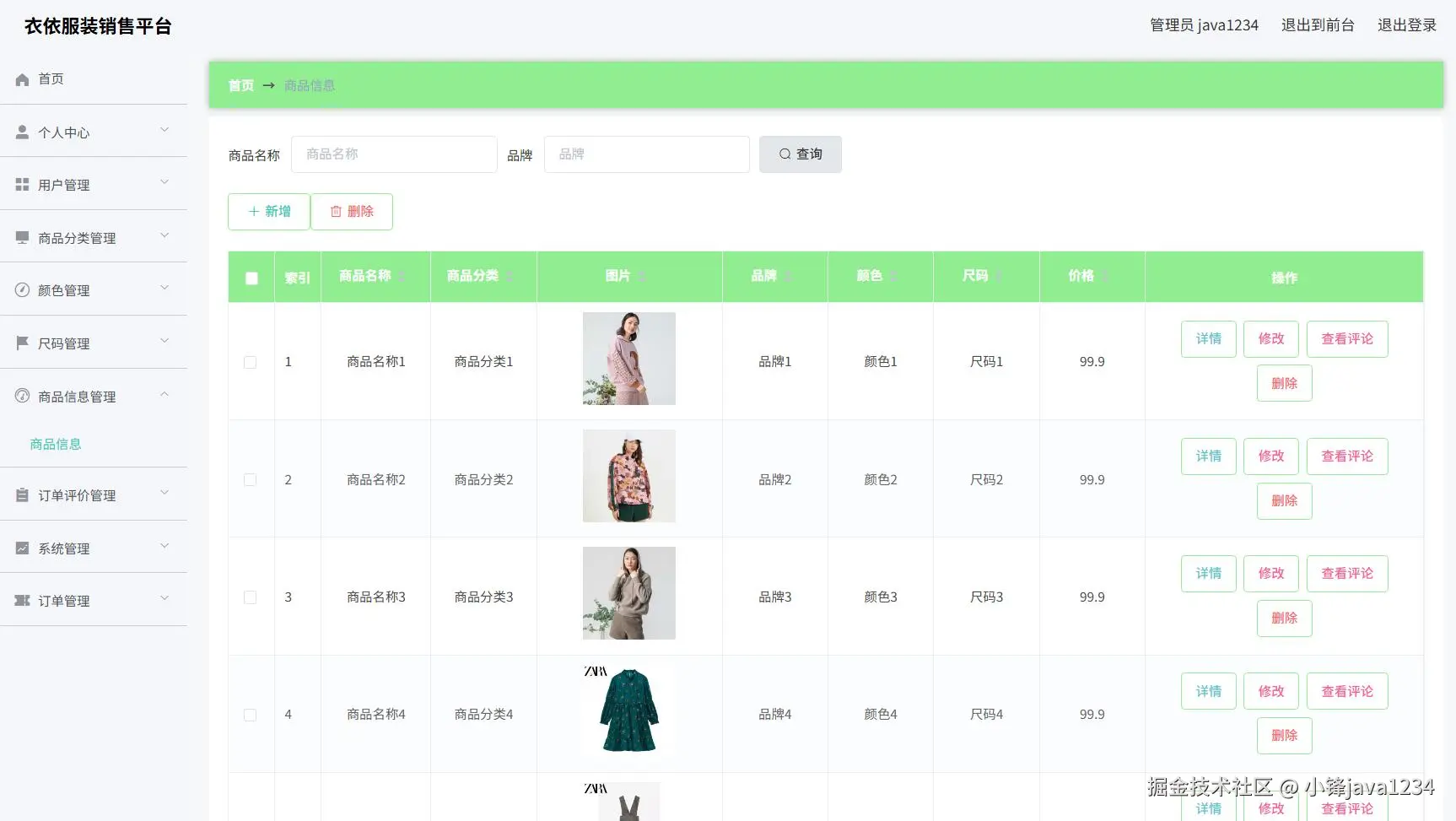Click the person icon for 个人中心

(22, 132)
